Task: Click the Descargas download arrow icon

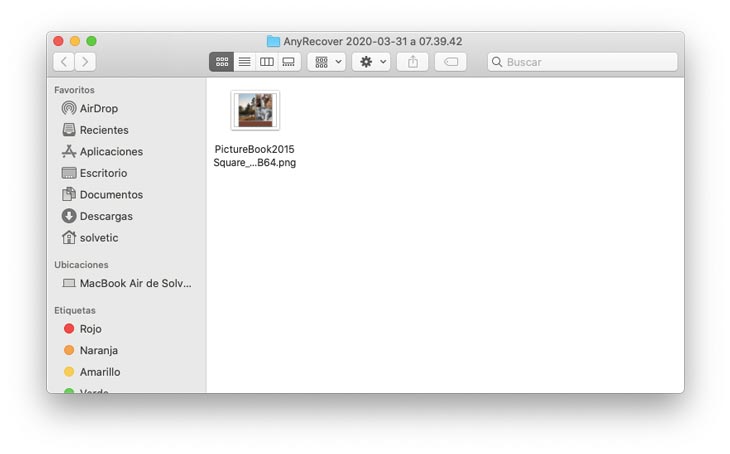Action: coord(69,216)
